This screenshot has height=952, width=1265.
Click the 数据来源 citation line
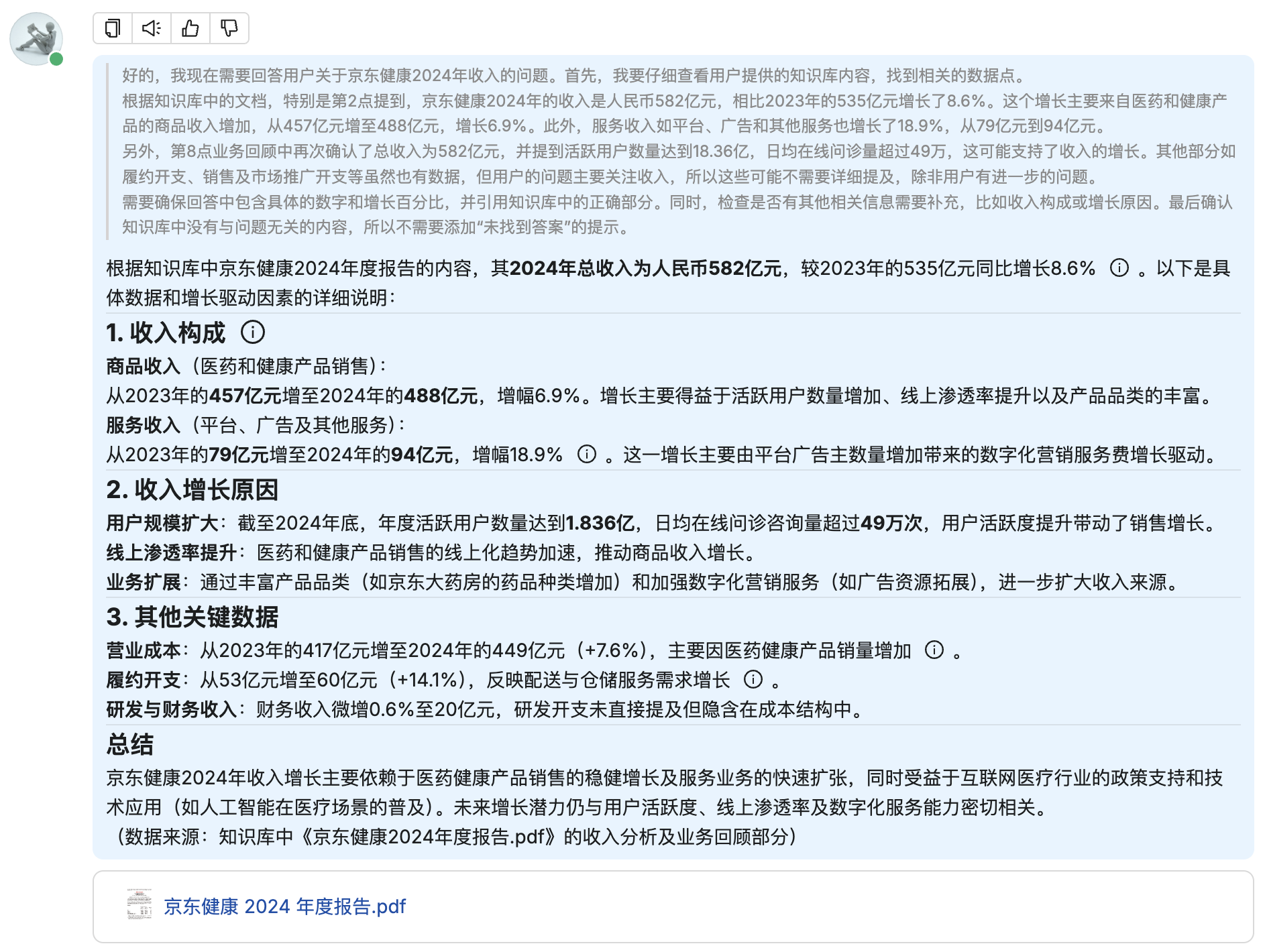[x=456, y=837]
